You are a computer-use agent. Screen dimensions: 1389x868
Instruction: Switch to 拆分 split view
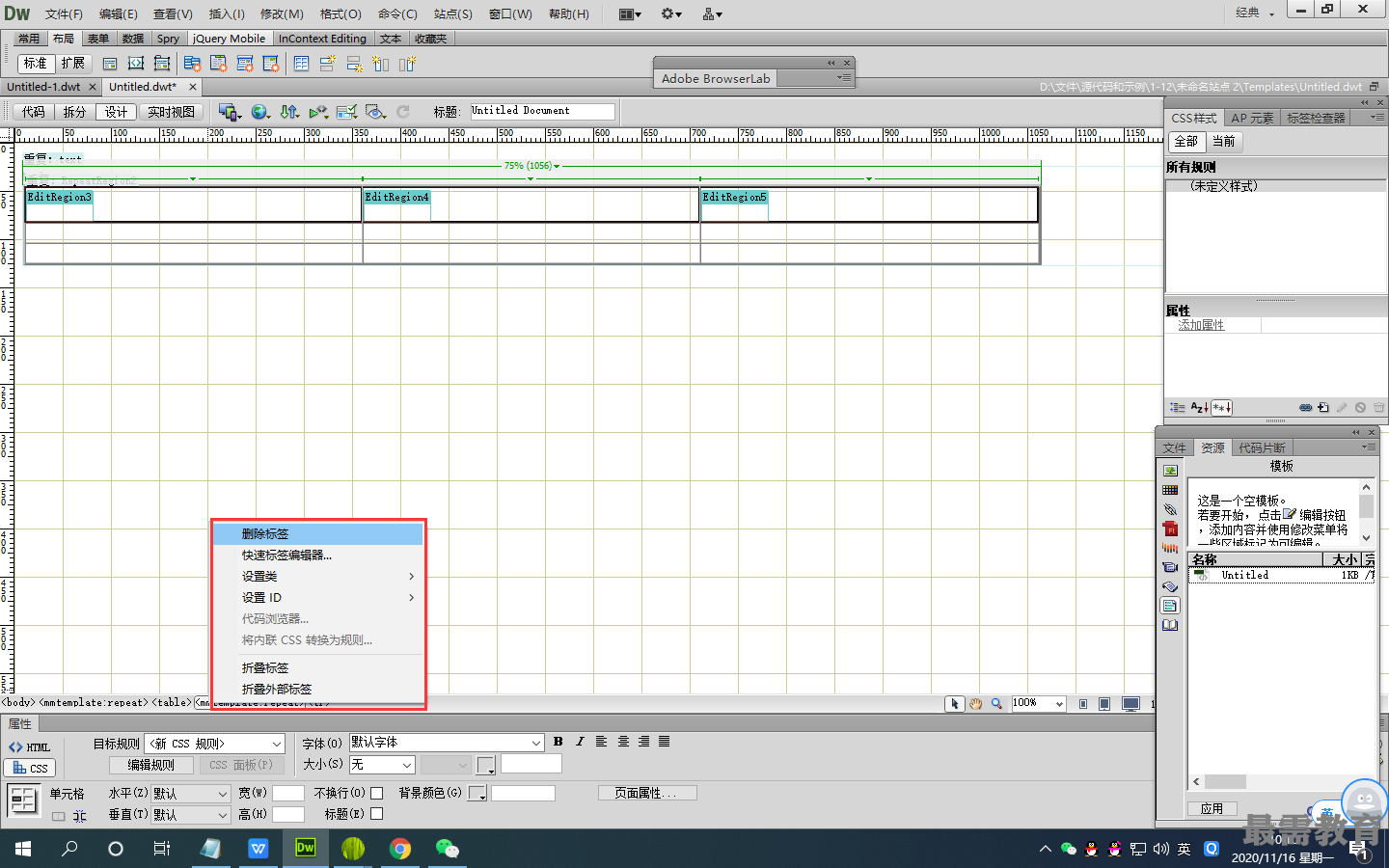tap(74, 112)
